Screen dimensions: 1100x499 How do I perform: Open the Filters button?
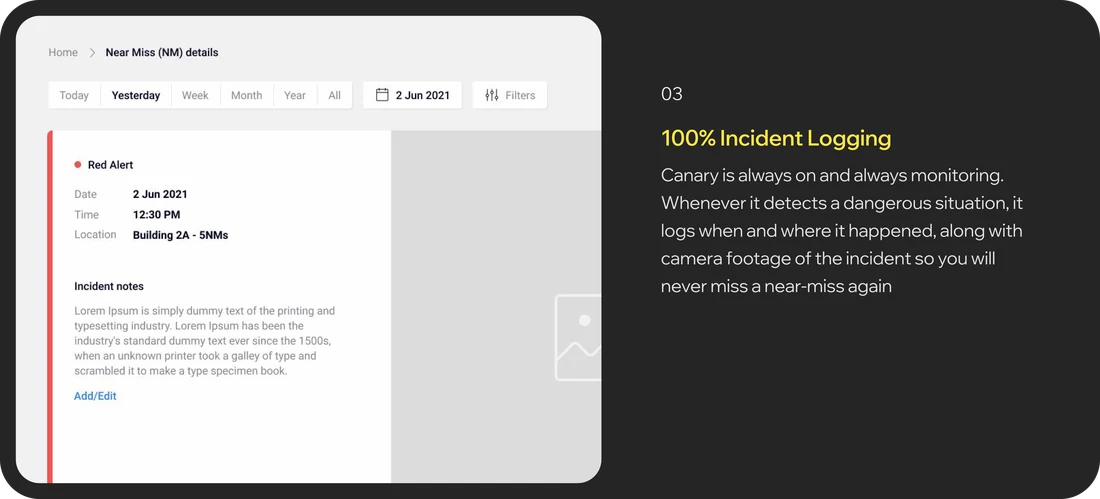coord(510,95)
